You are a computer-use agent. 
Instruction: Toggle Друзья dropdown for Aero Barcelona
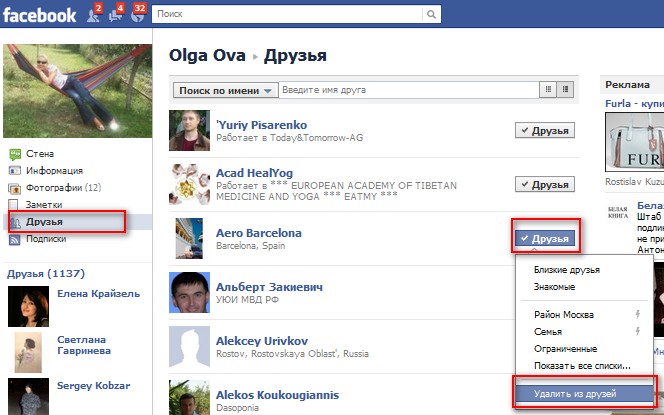coord(545,238)
